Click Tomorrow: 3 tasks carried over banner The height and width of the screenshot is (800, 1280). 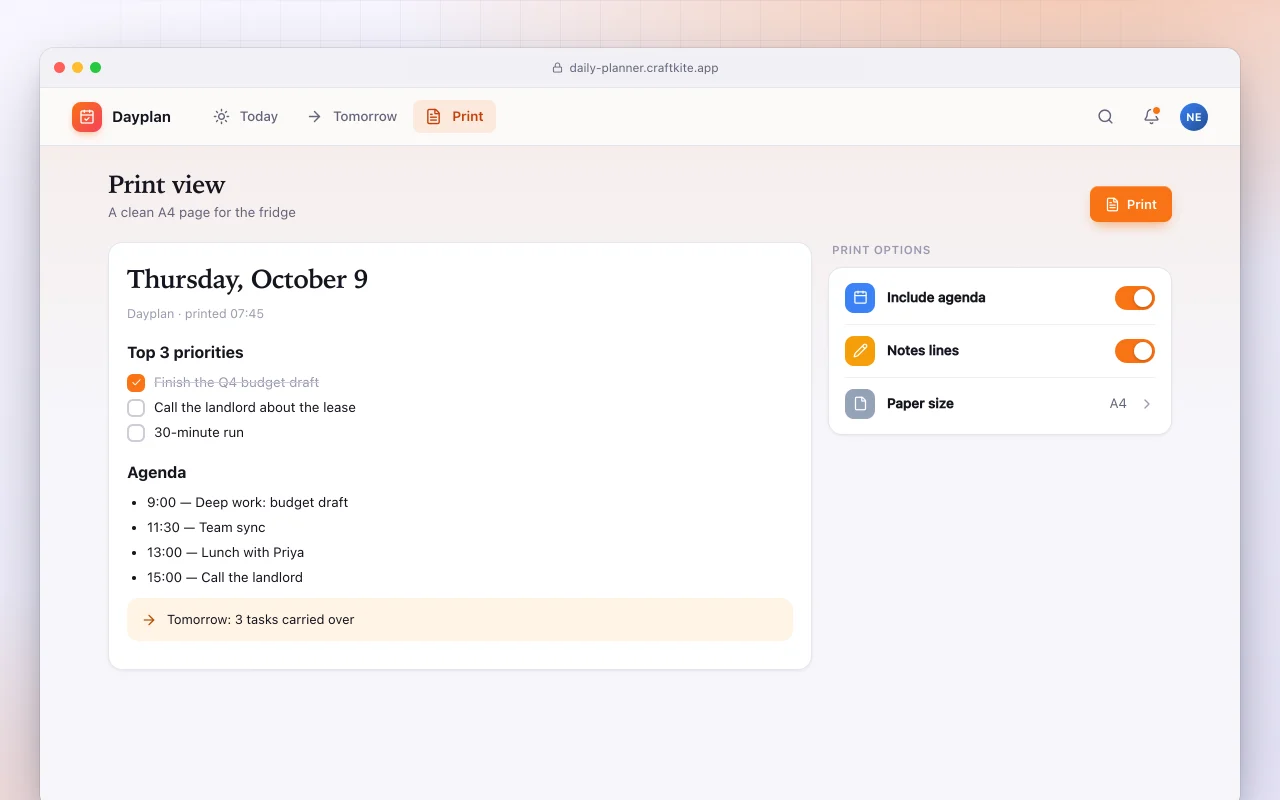(460, 620)
